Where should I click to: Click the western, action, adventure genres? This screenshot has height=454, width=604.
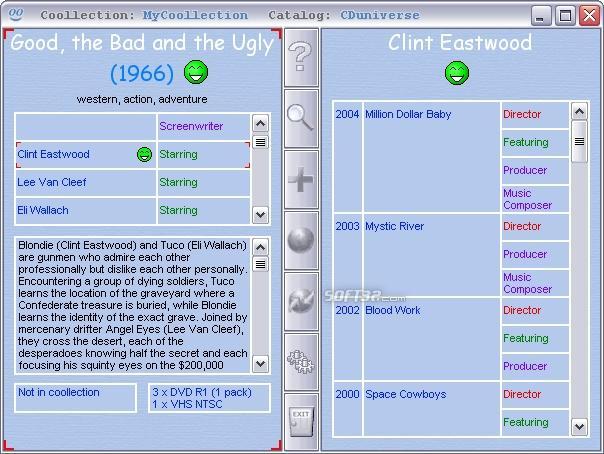[142, 99]
